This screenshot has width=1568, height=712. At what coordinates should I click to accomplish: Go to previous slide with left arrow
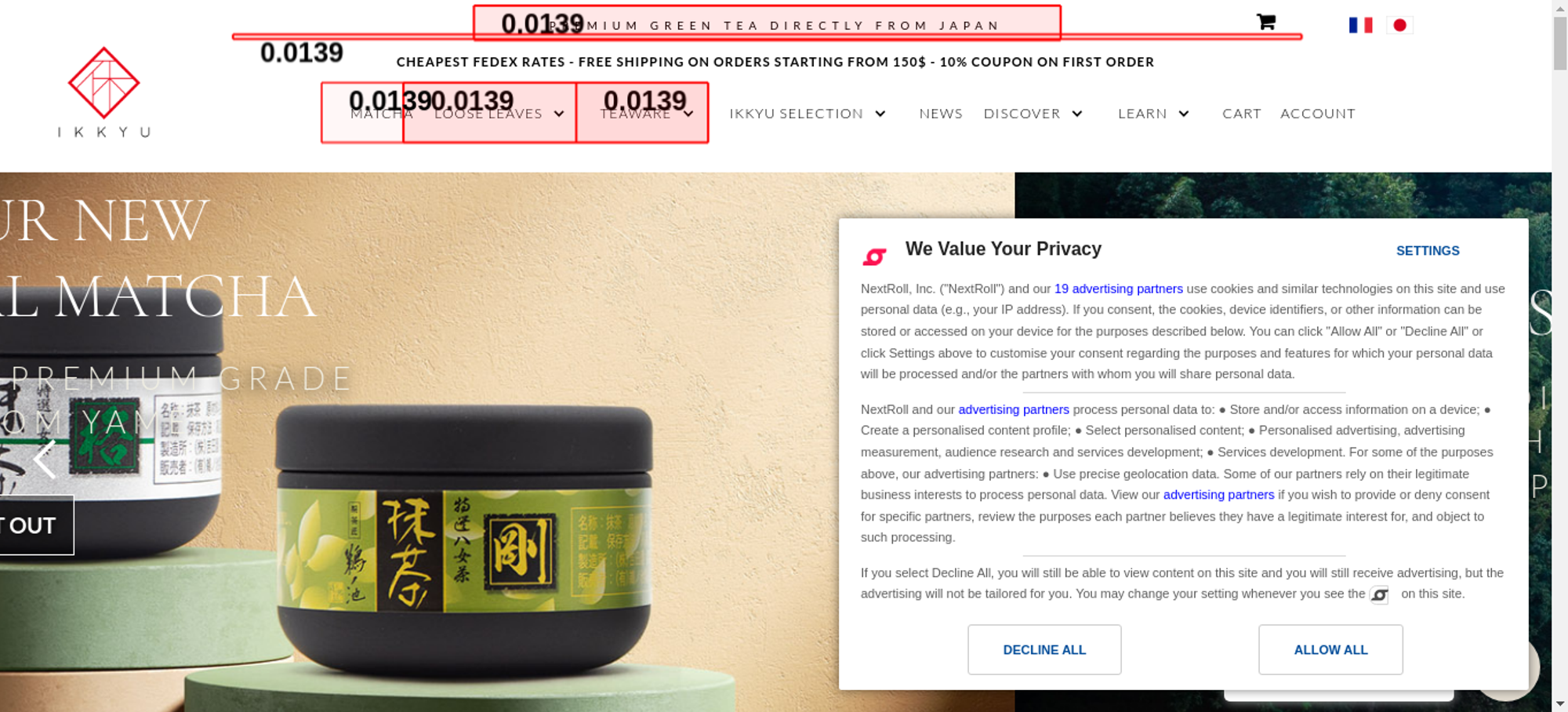(x=45, y=459)
